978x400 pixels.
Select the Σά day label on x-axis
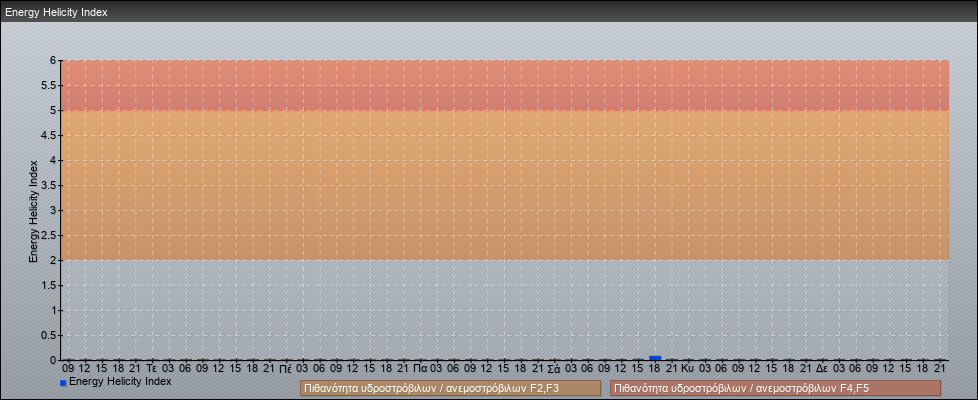(x=553, y=368)
